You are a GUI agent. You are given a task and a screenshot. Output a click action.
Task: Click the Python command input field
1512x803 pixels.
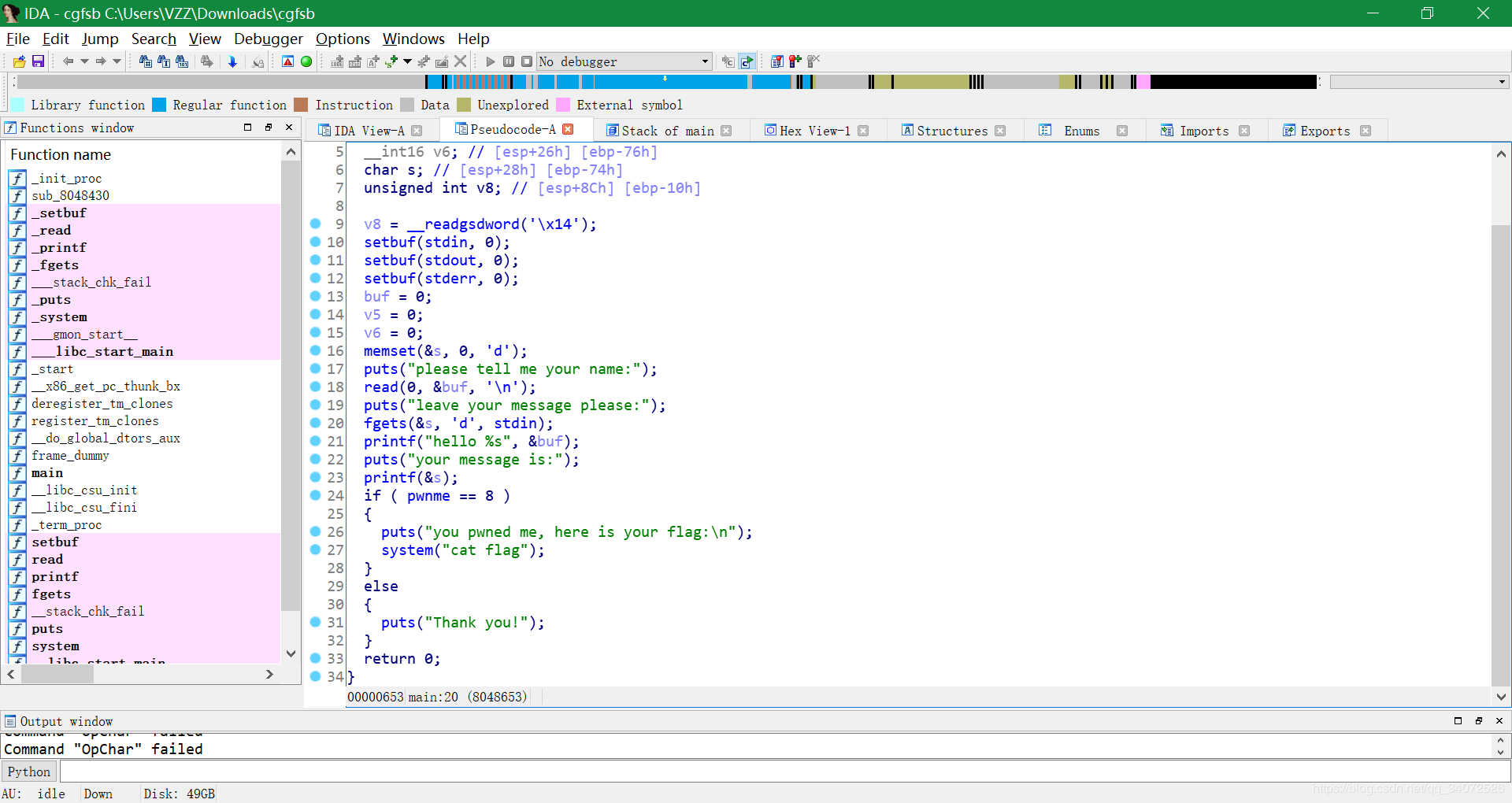tap(785, 772)
